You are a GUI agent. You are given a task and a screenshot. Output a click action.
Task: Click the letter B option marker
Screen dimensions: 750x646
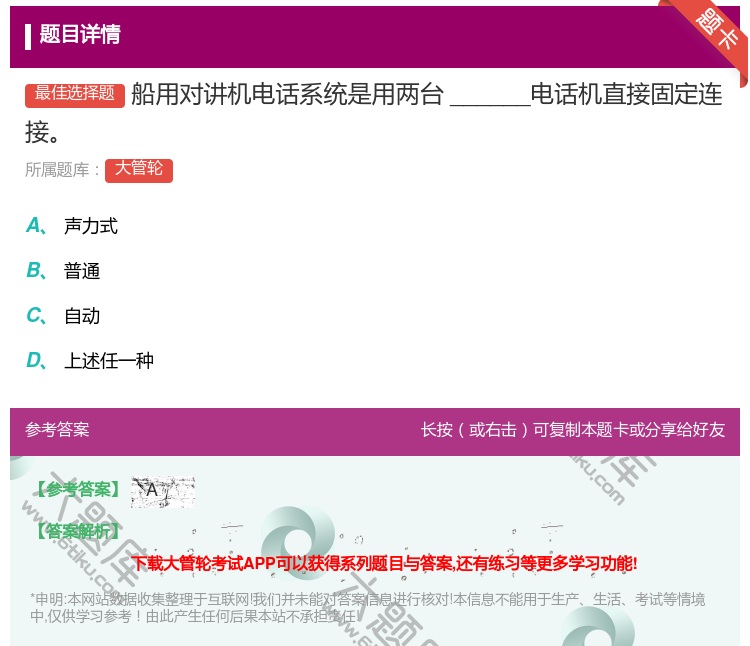(36, 270)
